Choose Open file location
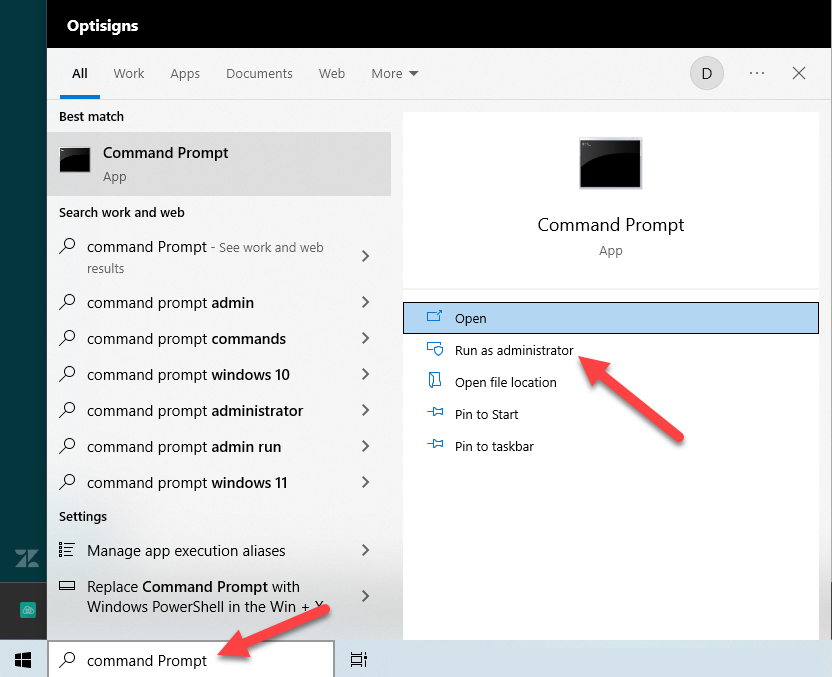 [x=610, y=382]
